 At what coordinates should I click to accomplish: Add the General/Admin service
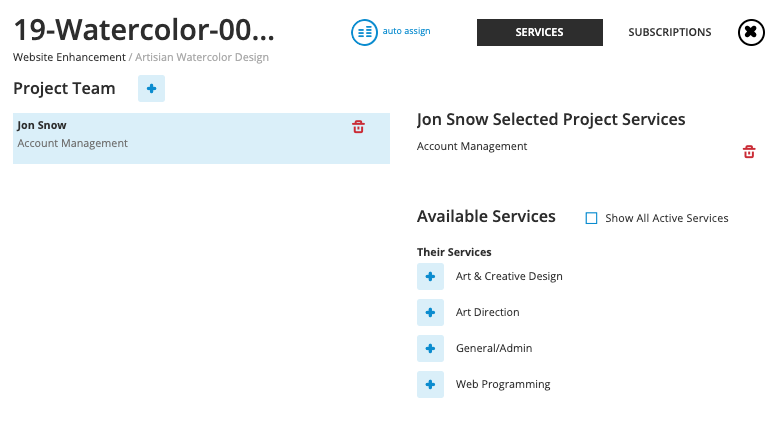[x=430, y=349]
